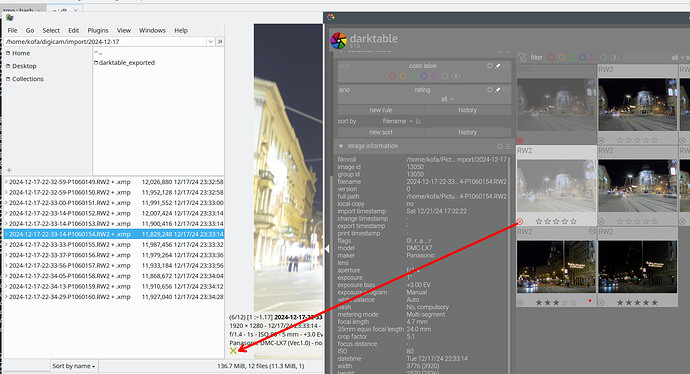Click the button right of the path dropdown
Image resolution: width=690 pixels, height=374 pixels.
pos(220,41)
